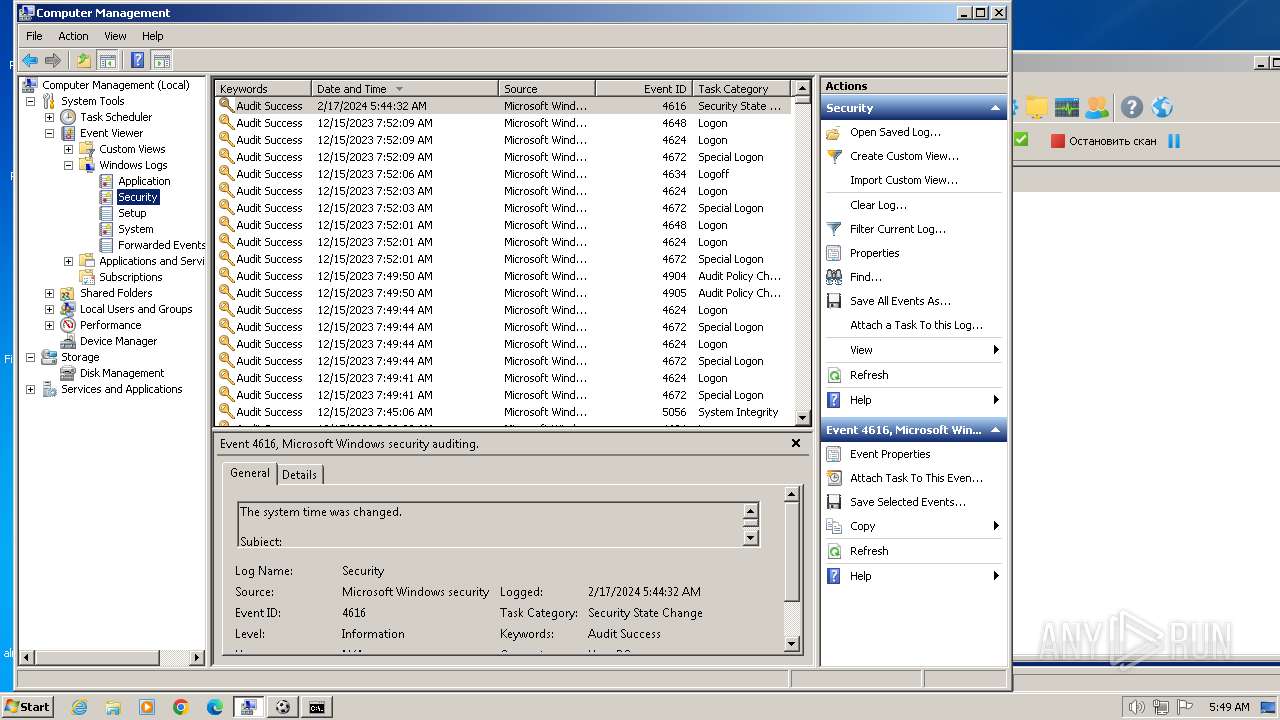Click the activity monitor icon in background window
The image size is (1280, 720).
[x=1067, y=107]
